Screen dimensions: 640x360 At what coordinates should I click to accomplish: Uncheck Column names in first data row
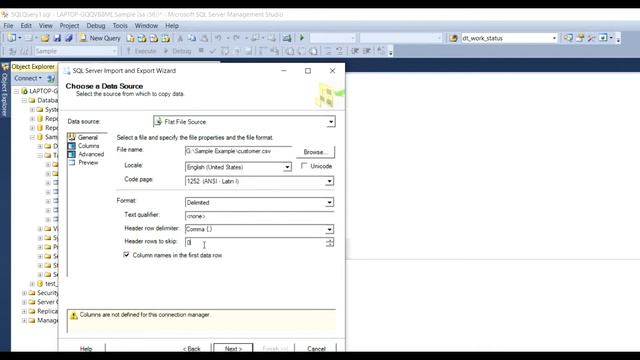127,255
